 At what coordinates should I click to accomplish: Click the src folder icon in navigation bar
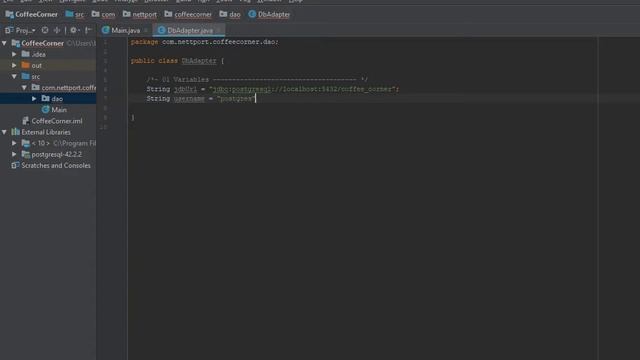coord(69,14)
